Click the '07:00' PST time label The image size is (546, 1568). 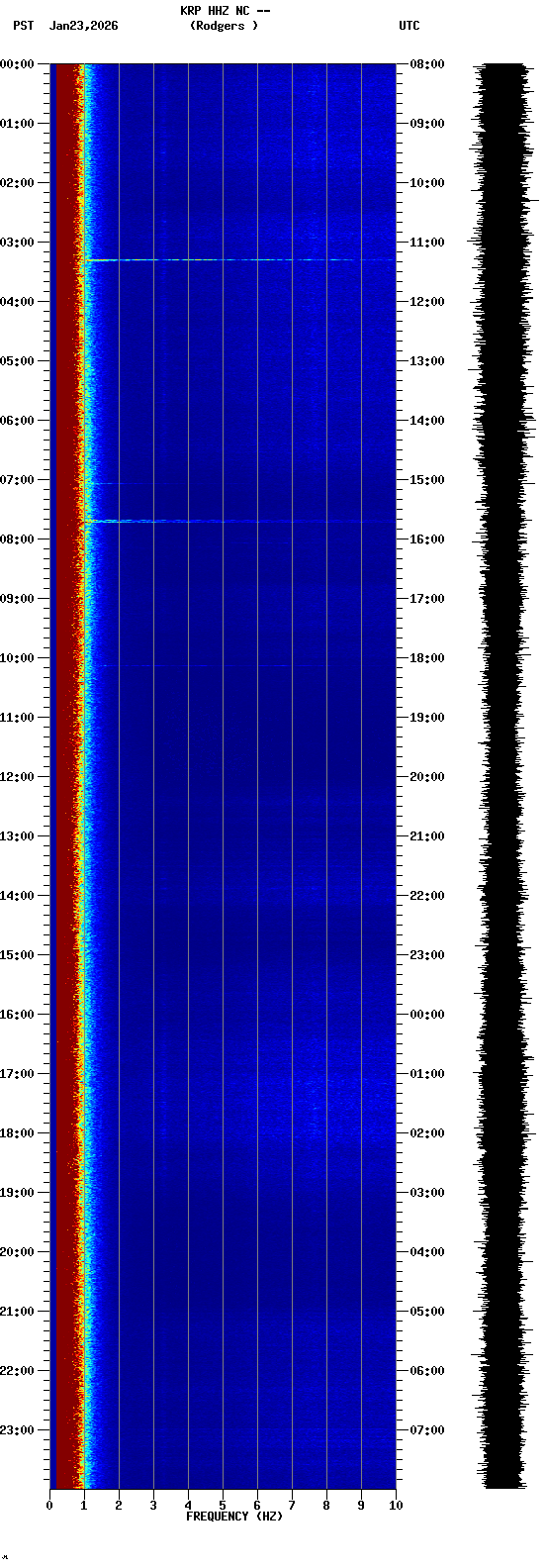[17, 480]
